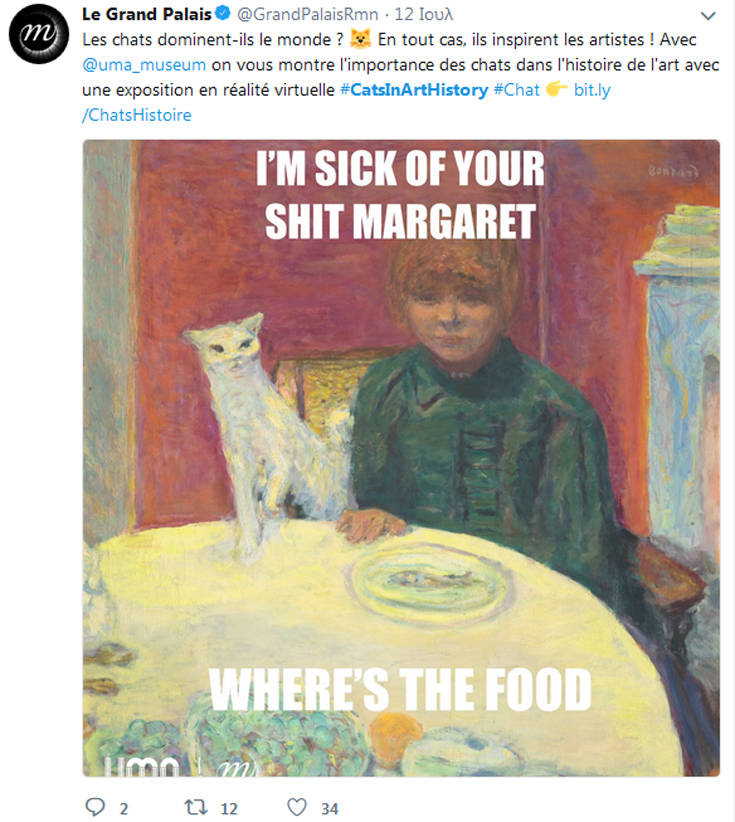Follow the #CatsInArtHistory hashtag
Image resolution: width=735 pixels, height=822 pixels.
[413, 90]
